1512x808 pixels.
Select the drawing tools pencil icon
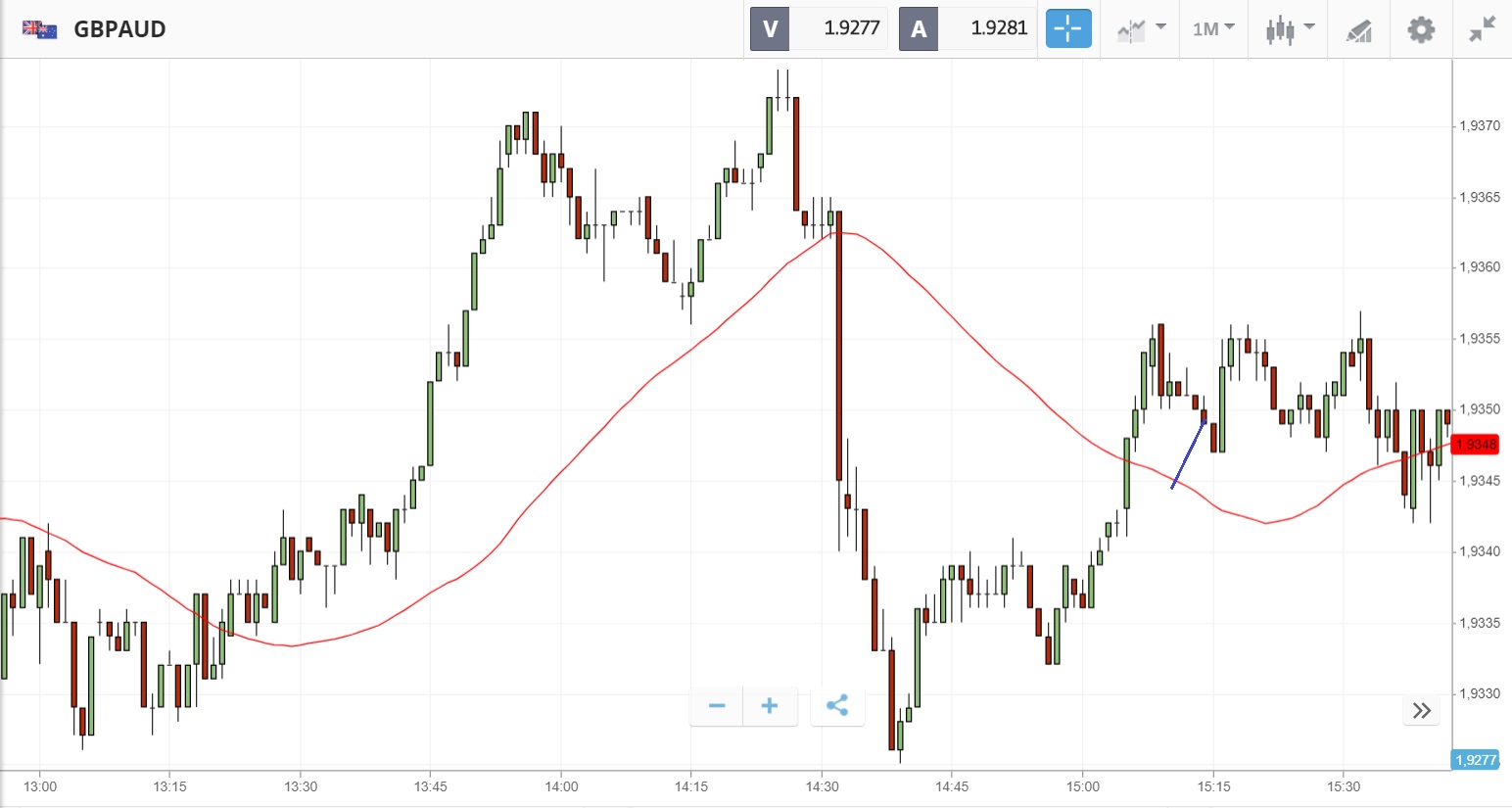tap(1358, 30)
